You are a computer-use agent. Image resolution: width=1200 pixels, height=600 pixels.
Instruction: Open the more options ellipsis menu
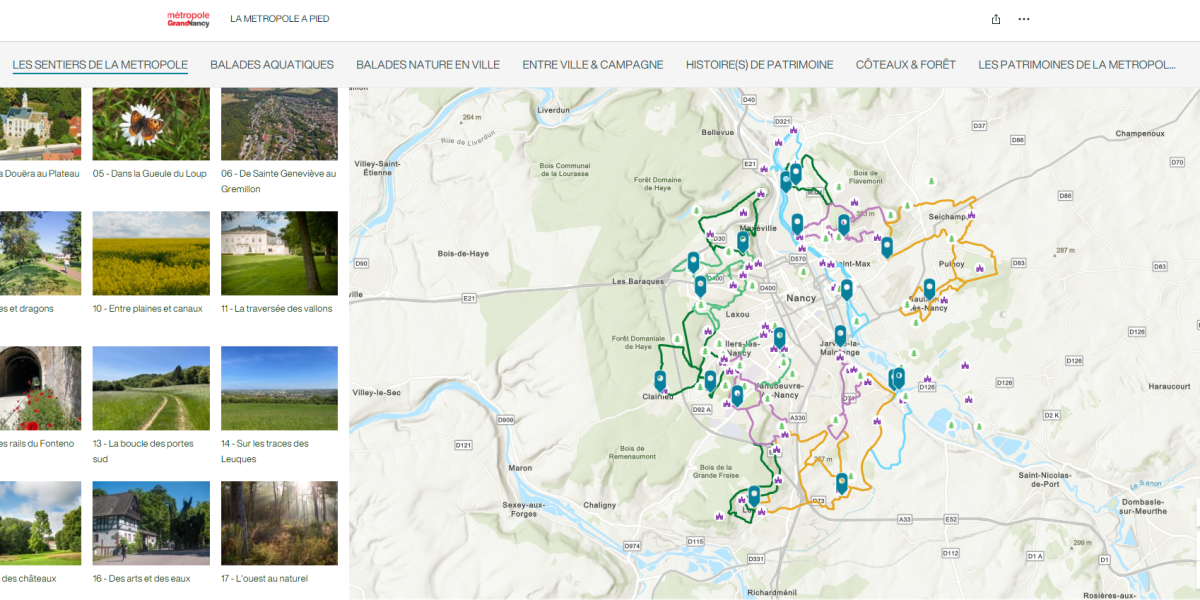click(1024, 19)
